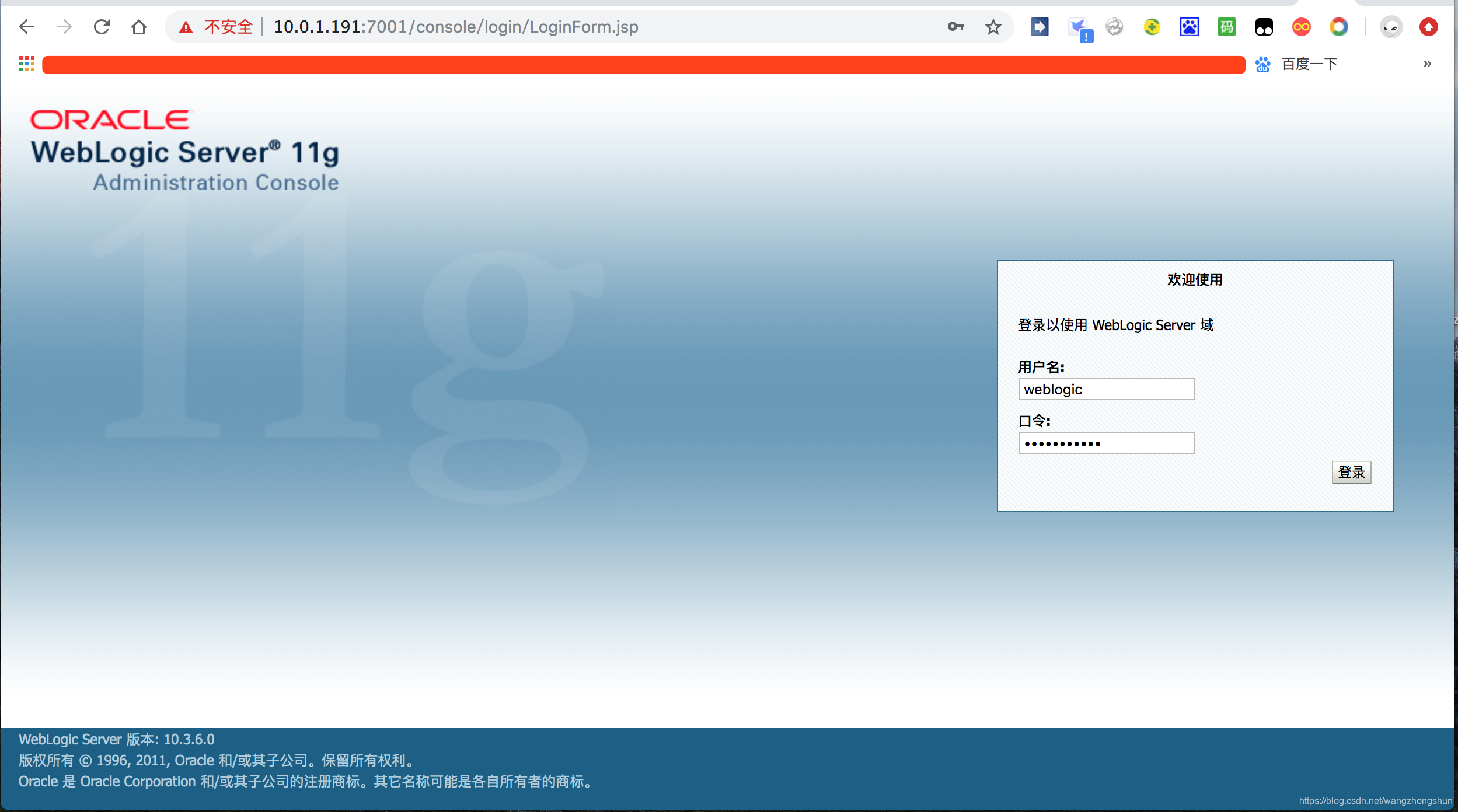Click the alien profile avatar
The height and width of the screenshot is (812, 1458).
(x=1391, y=27)
